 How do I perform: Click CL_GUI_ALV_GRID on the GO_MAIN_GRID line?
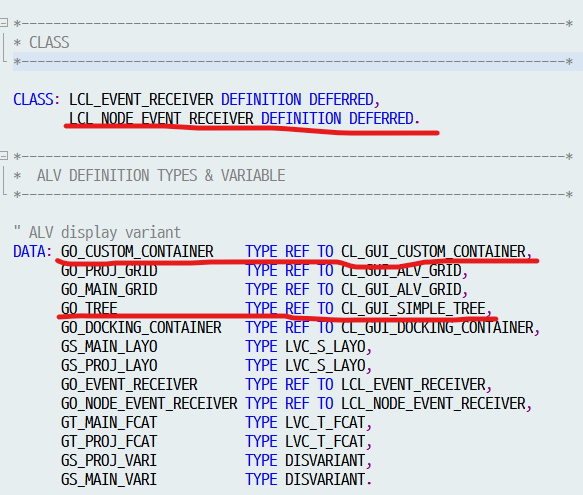[x=402, y=290]
